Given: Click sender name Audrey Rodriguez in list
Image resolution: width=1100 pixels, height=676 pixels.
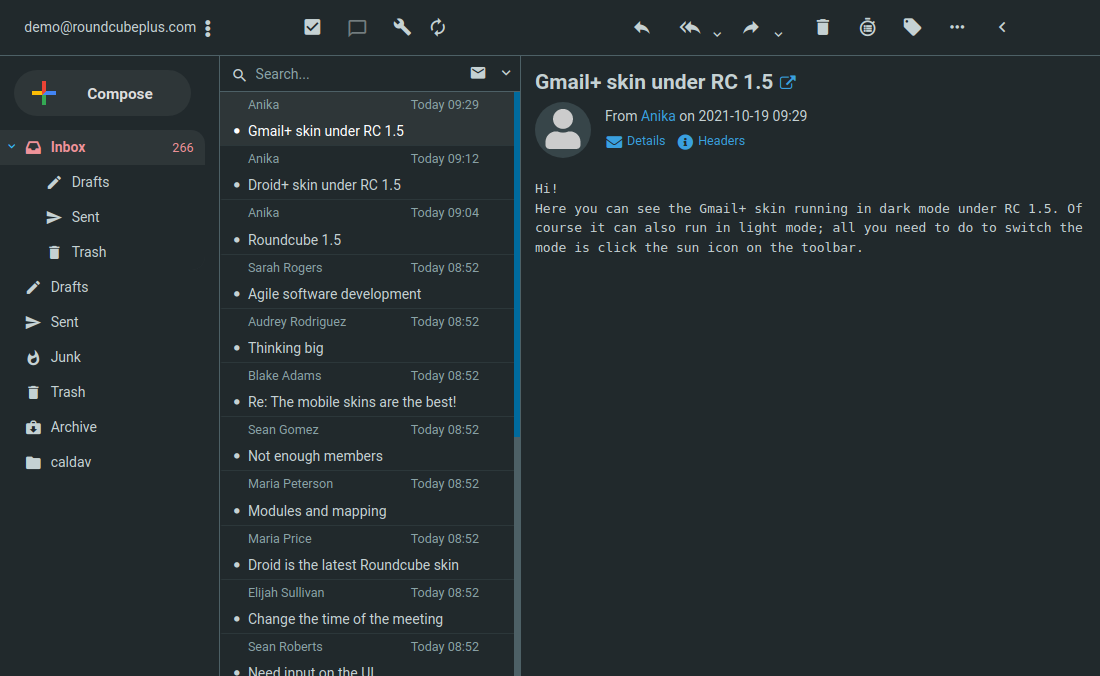Looking at the screenshot, I should pyautogui.click(x=297, y=322).
